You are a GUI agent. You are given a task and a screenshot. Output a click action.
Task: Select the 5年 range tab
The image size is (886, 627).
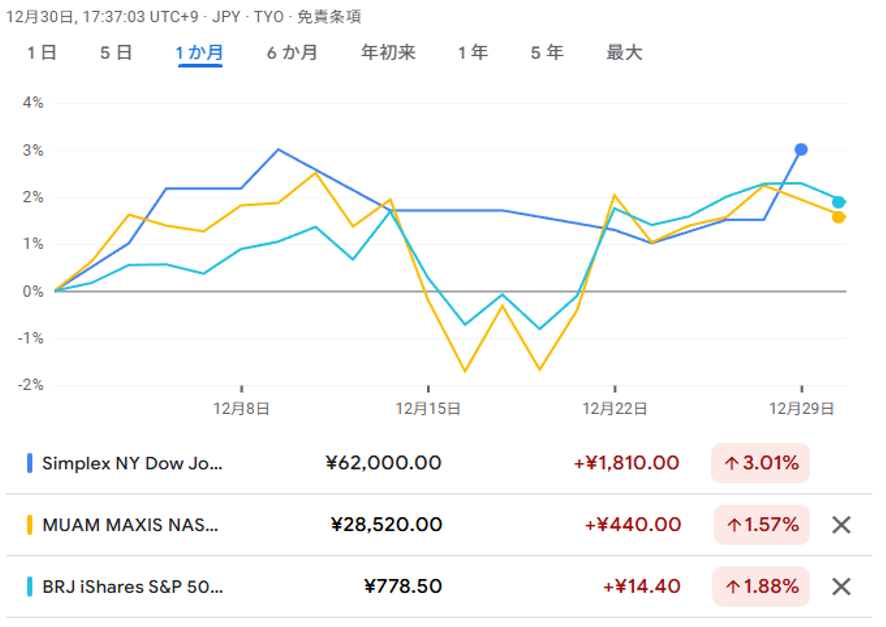(547, 53)
